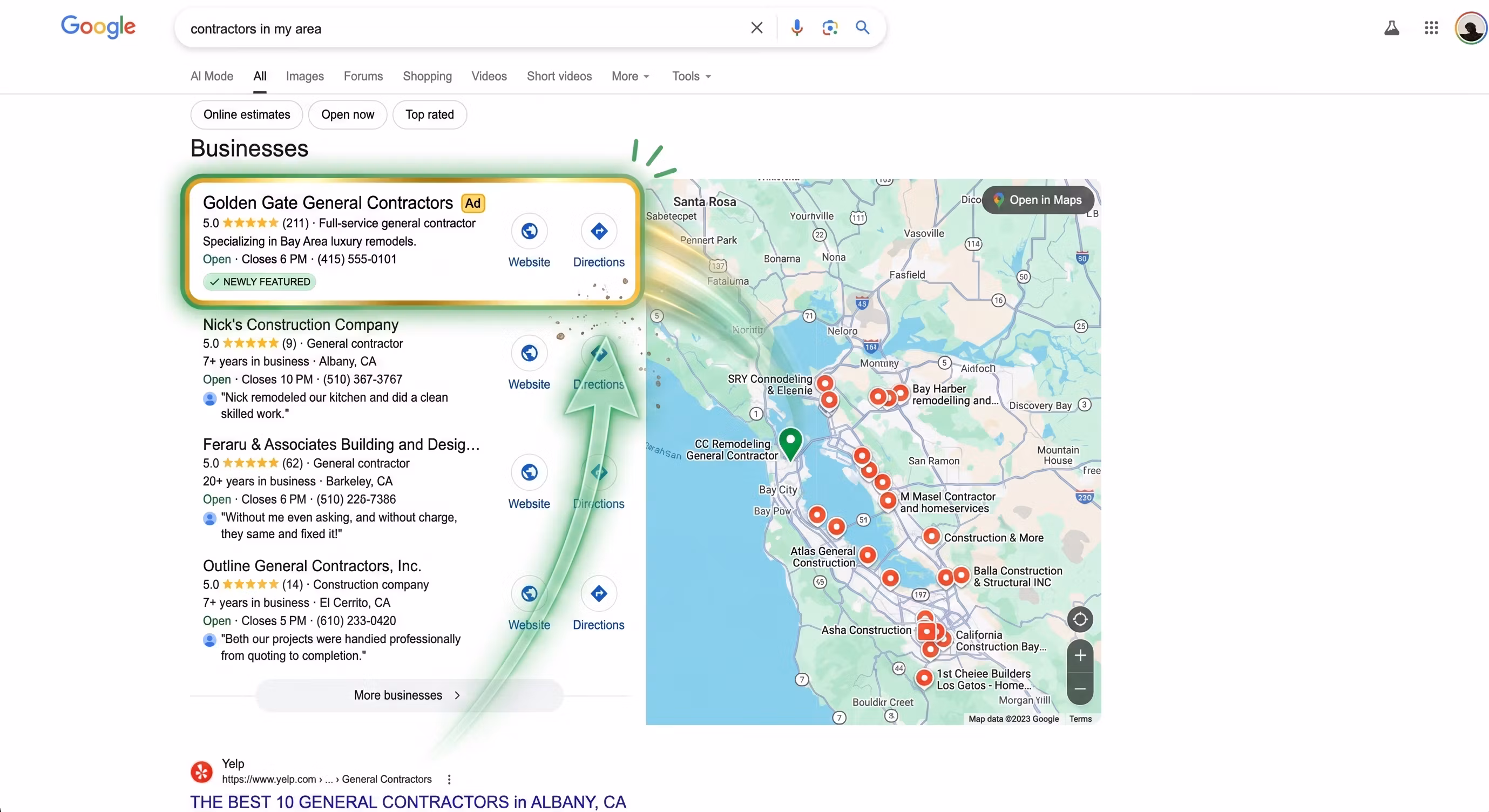The height and width of the screenshot is (812, 1489).
Task: Clear the search query with the X icon
Action: tap(756, 28)
